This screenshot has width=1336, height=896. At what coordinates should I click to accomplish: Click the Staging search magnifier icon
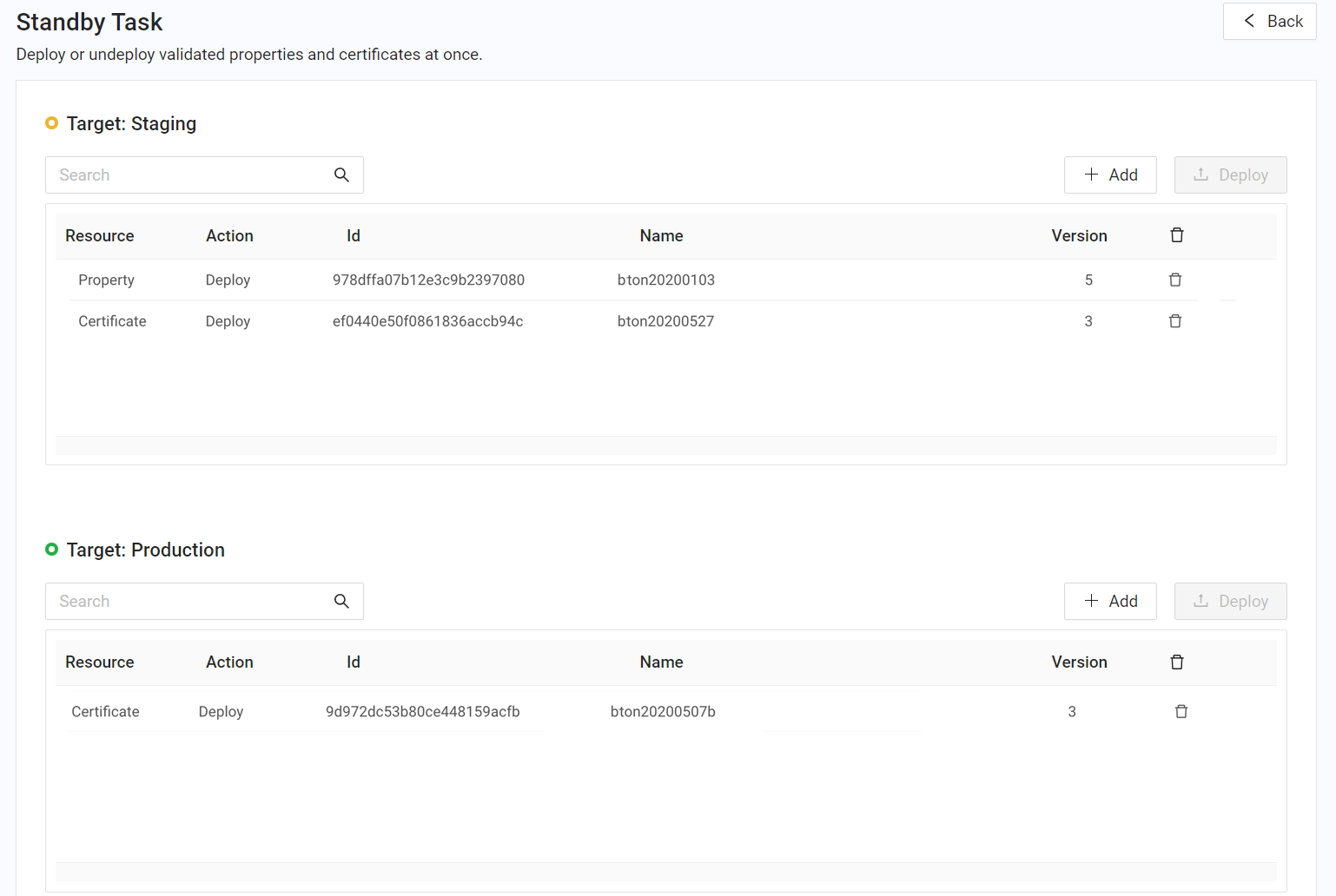pyautogui.click(x=341, y=175)
